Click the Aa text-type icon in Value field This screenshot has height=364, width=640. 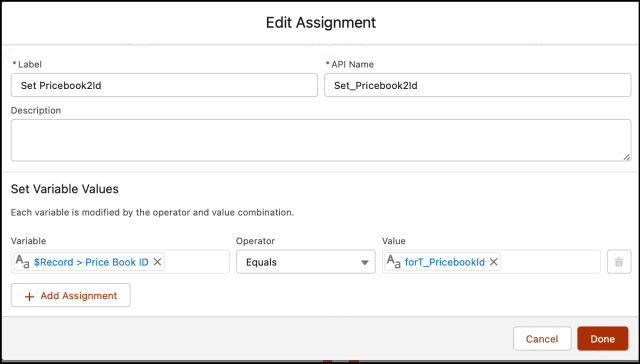[x=393, y=262]
